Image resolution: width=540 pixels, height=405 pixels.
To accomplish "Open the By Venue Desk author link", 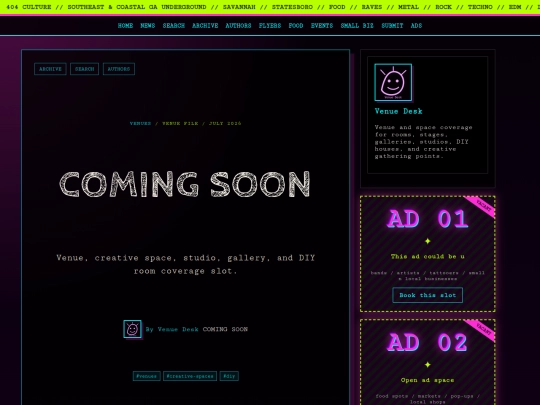I will [x=172, y=329].
